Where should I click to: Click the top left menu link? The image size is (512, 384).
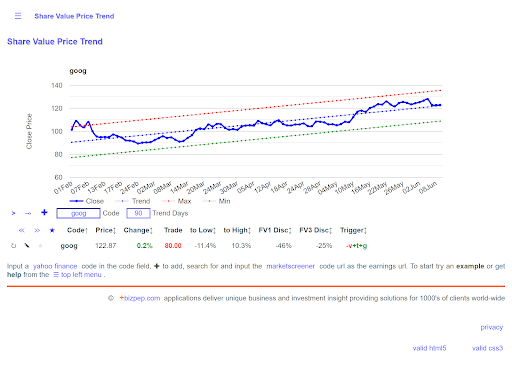pyautogui.click(x=78, y=275)
